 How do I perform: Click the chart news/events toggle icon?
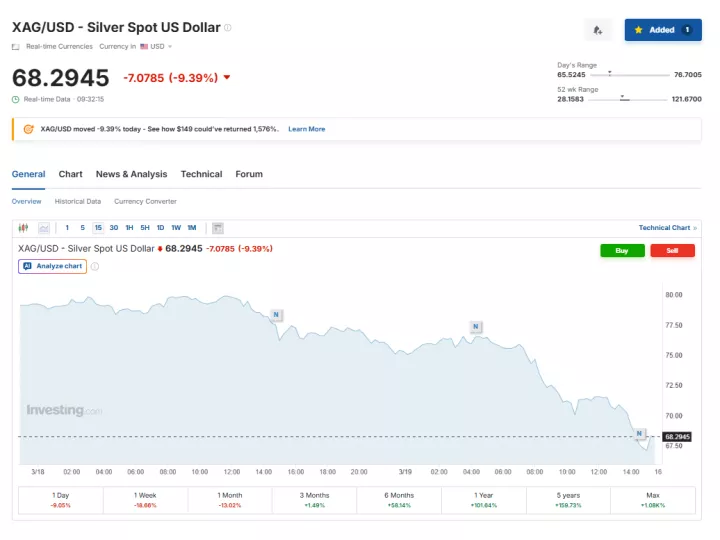pos(218,228)
